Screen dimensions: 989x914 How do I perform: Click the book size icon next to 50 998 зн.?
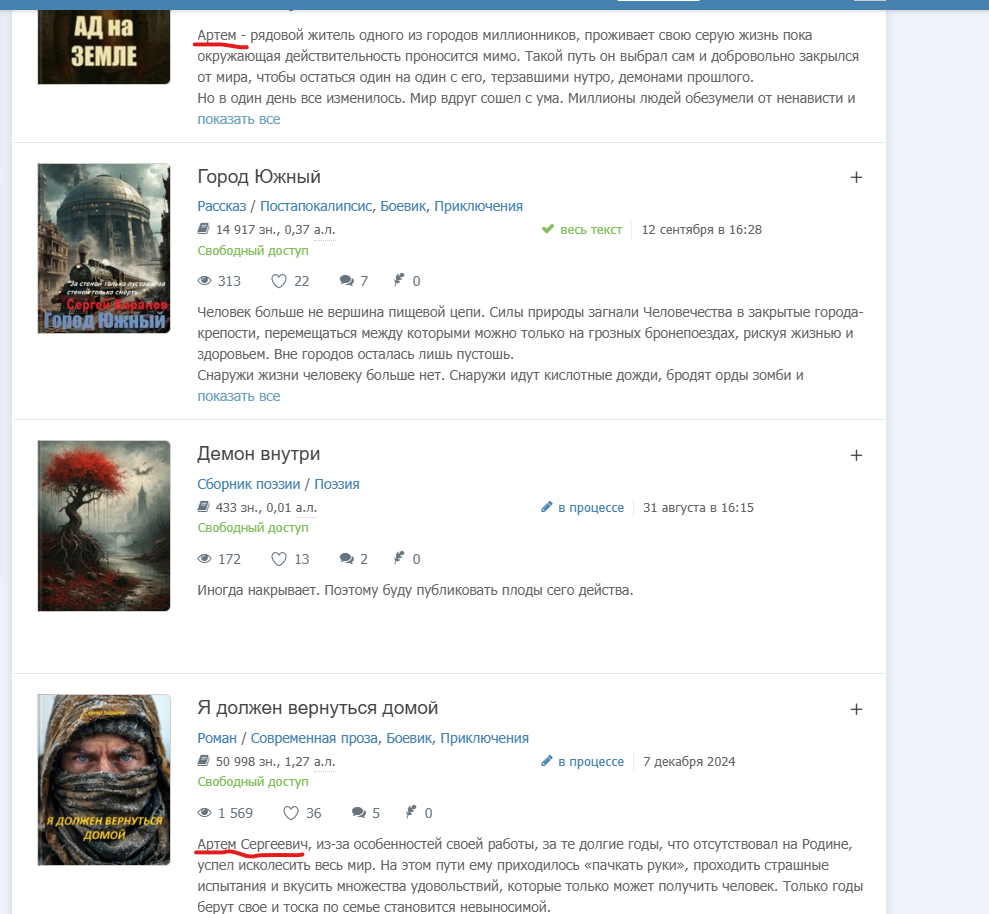coord(203,761)
